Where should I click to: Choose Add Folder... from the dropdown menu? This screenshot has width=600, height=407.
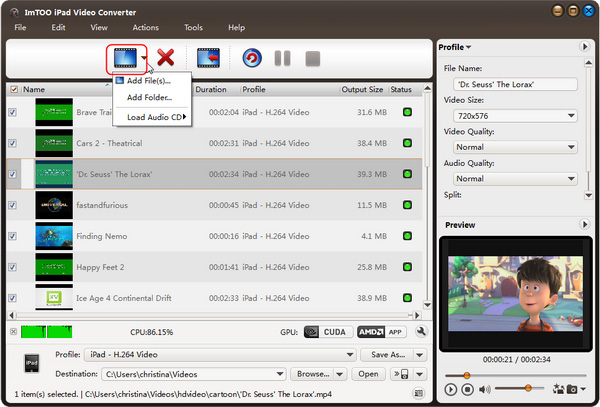(x=152, y=98)
